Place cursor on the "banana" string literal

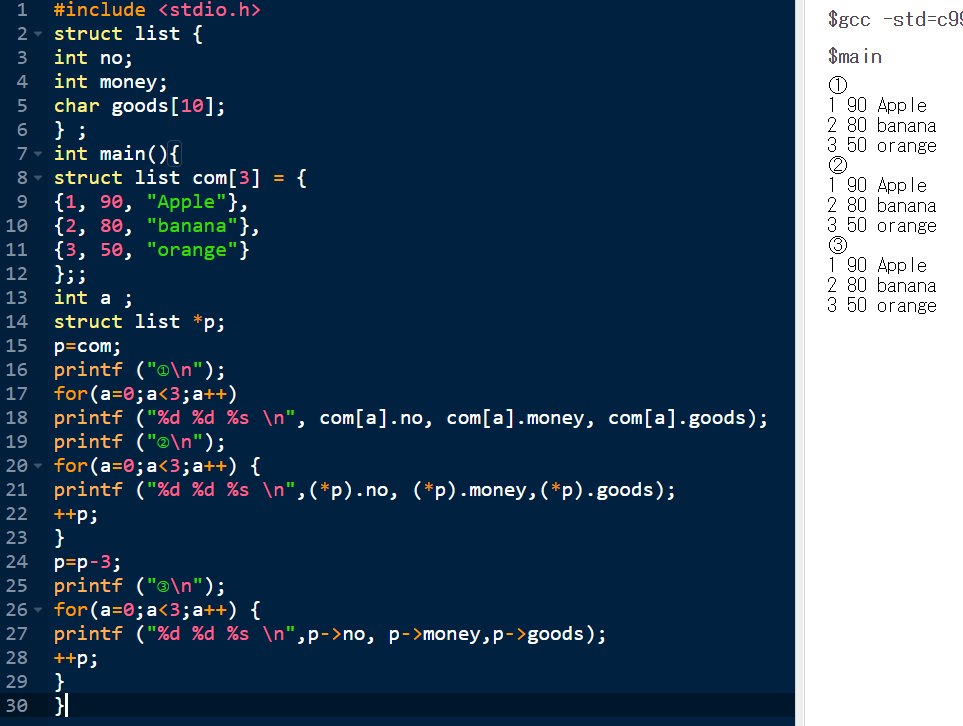point(199,226)
